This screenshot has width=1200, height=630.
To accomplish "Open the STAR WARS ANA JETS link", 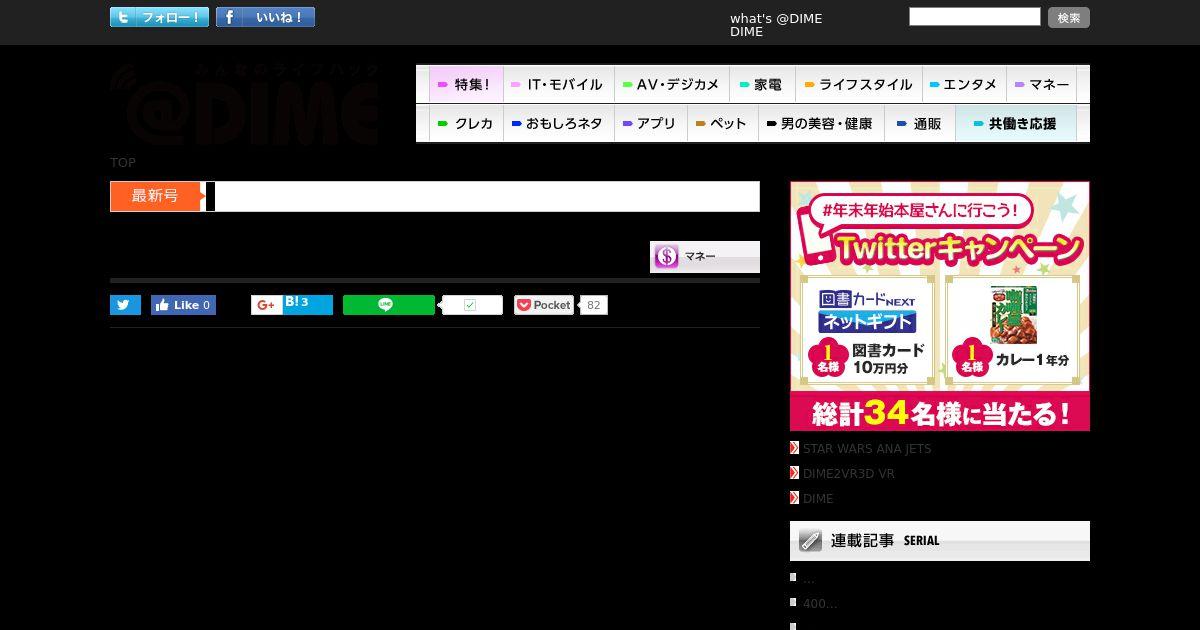I will coord(866,449).
